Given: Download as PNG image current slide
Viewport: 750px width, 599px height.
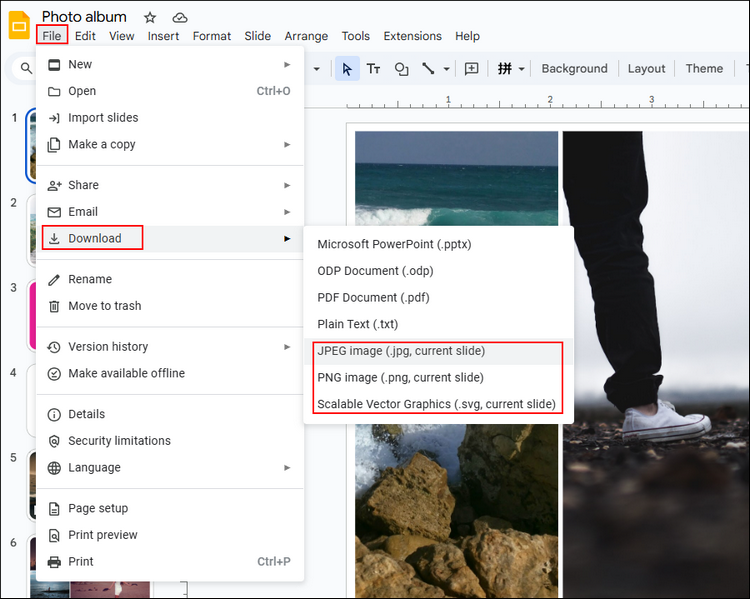Looking at the screenshot, I should 439,378.
